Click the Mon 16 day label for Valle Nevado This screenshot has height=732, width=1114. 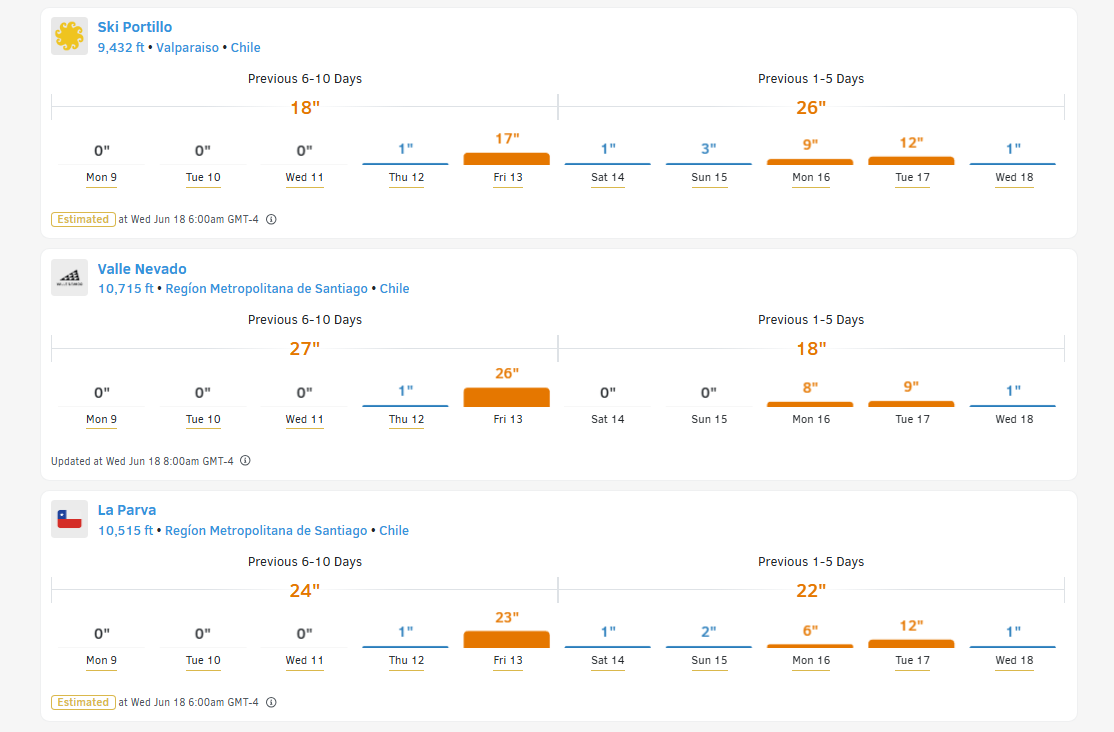pos(811,419)
